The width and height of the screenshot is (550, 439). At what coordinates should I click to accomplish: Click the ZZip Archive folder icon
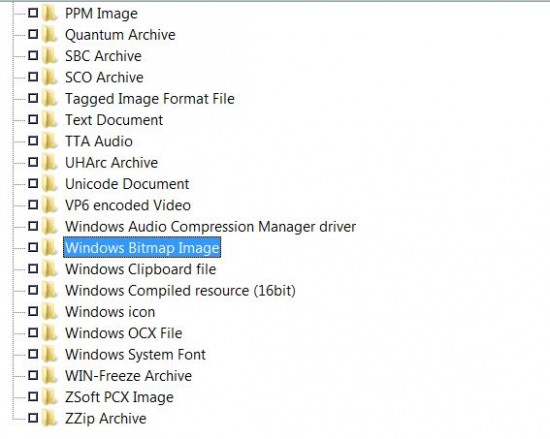tap(49, 418)
